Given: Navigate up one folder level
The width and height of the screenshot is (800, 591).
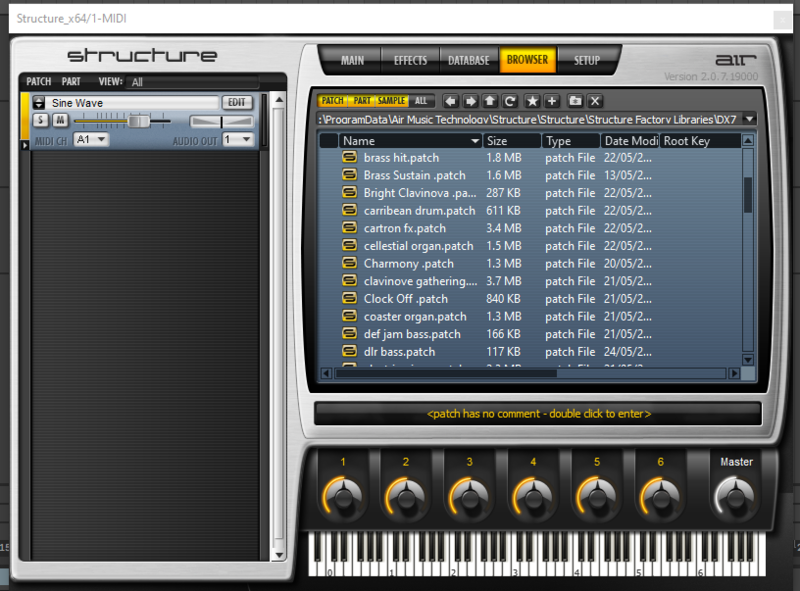Looking at the screenshot, I should point(490,101).
